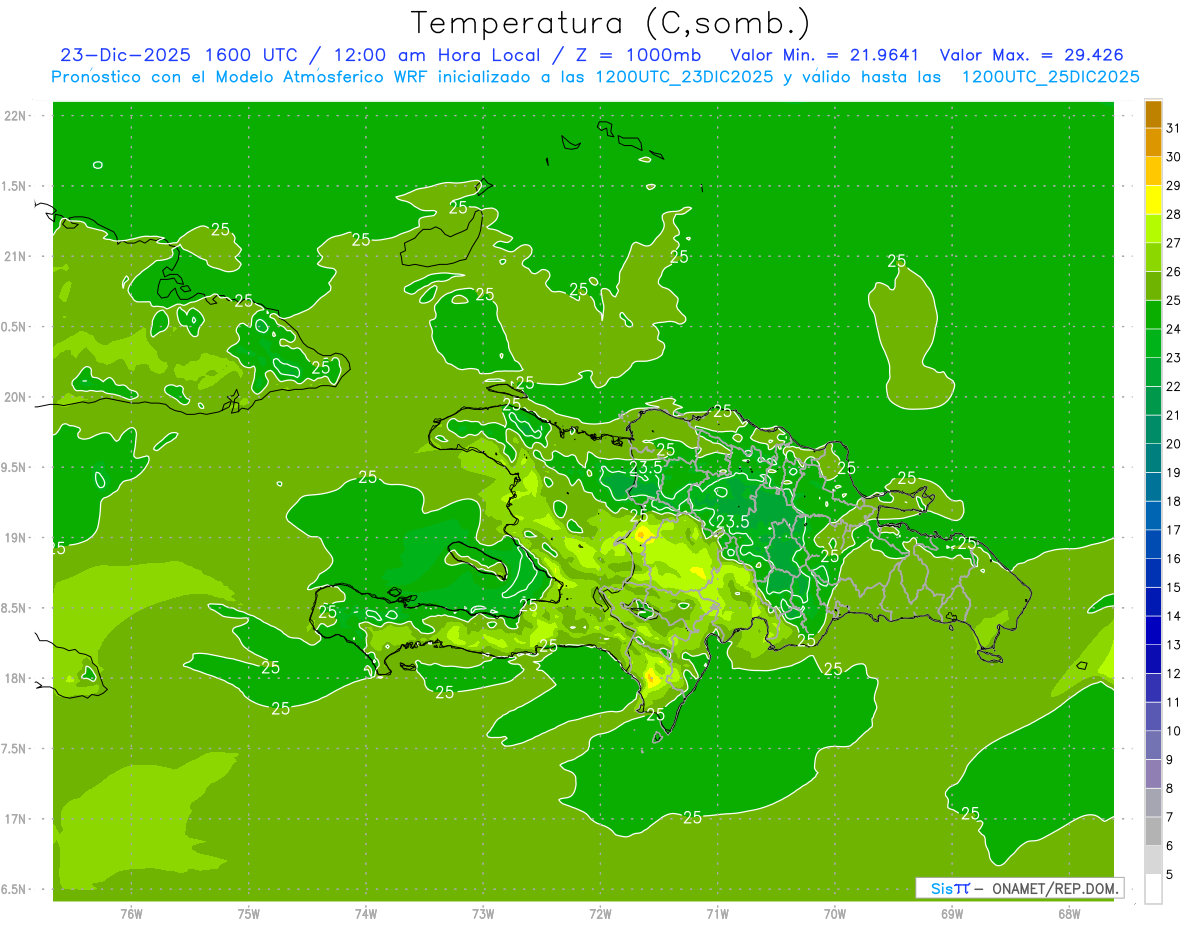Click the valid-until time "1200UTC_25DIC2025"

(1050, 77)
